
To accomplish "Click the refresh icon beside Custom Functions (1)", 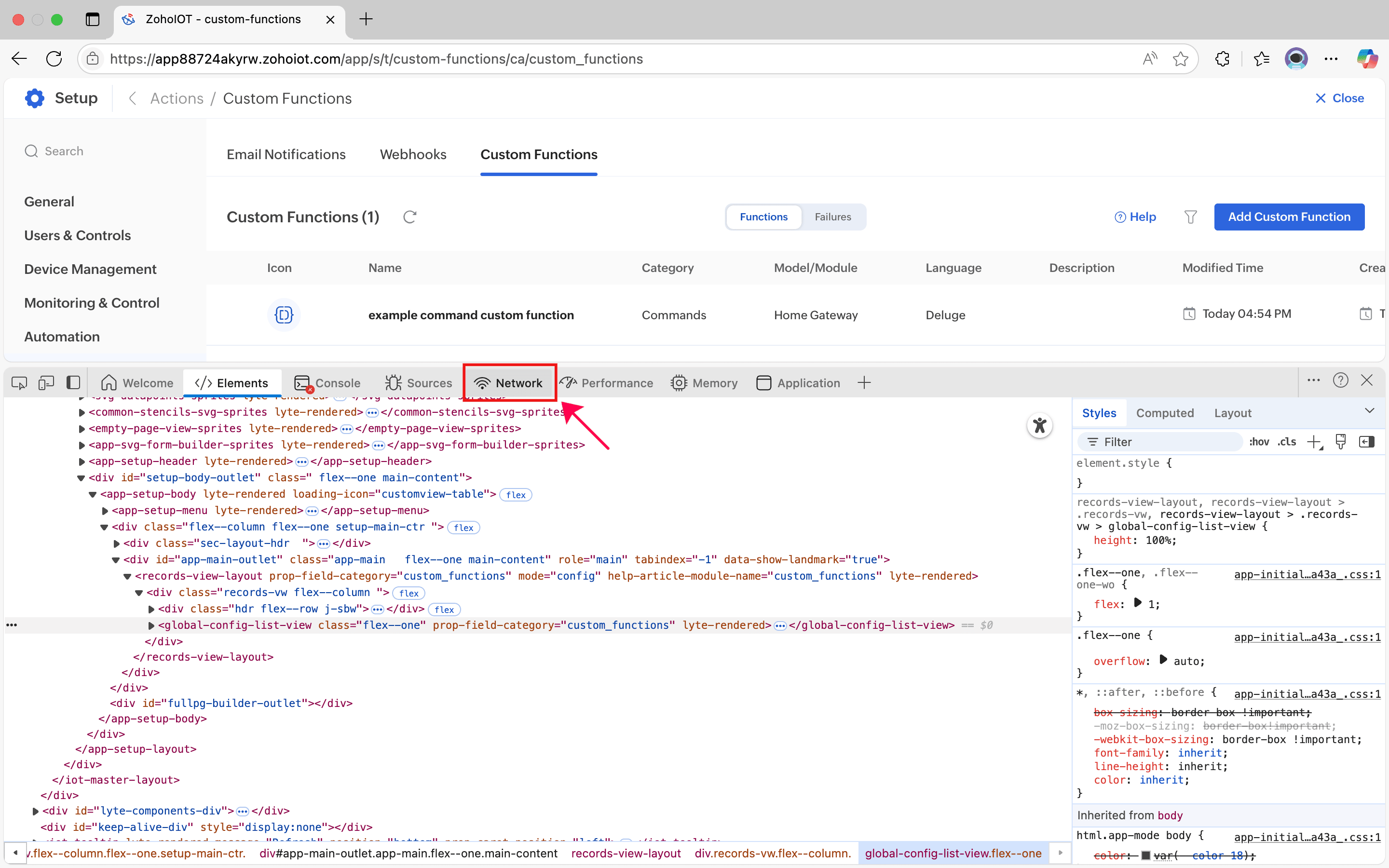I will tap(409, 217).
